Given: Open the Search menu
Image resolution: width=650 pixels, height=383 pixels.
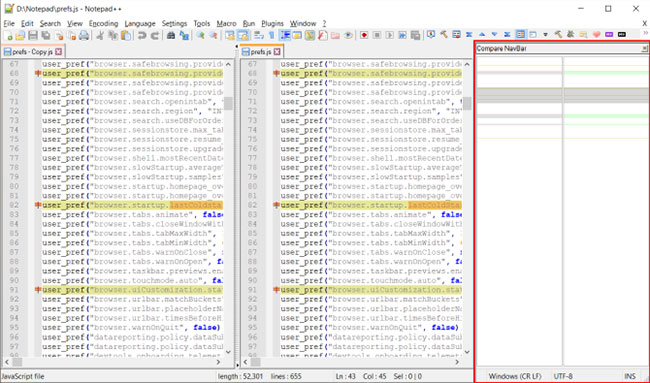Looking at the screenshot, I should tap(51, 24).
